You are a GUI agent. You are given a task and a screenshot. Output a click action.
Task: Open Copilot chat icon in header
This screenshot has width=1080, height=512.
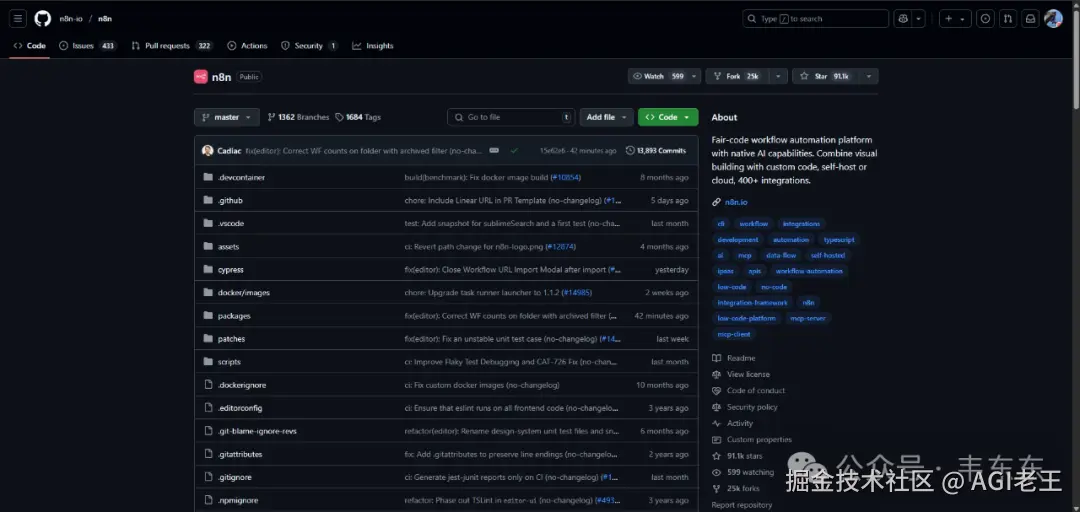tap(903, 19)
